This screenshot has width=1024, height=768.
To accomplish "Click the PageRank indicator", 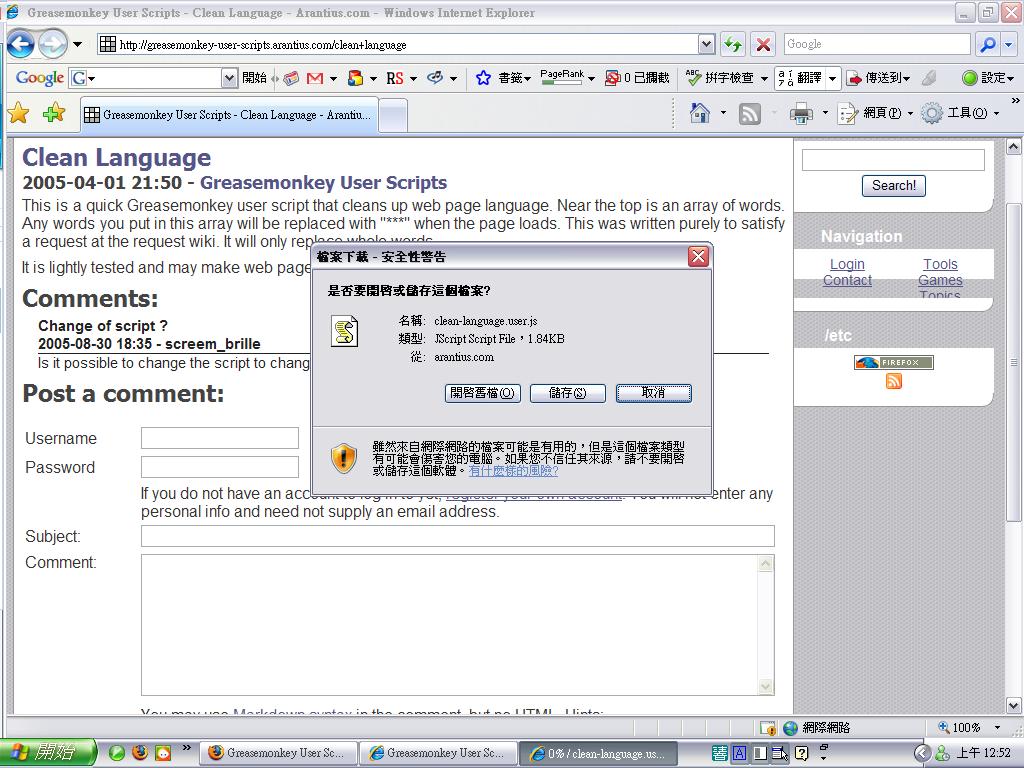I will 562,78.
